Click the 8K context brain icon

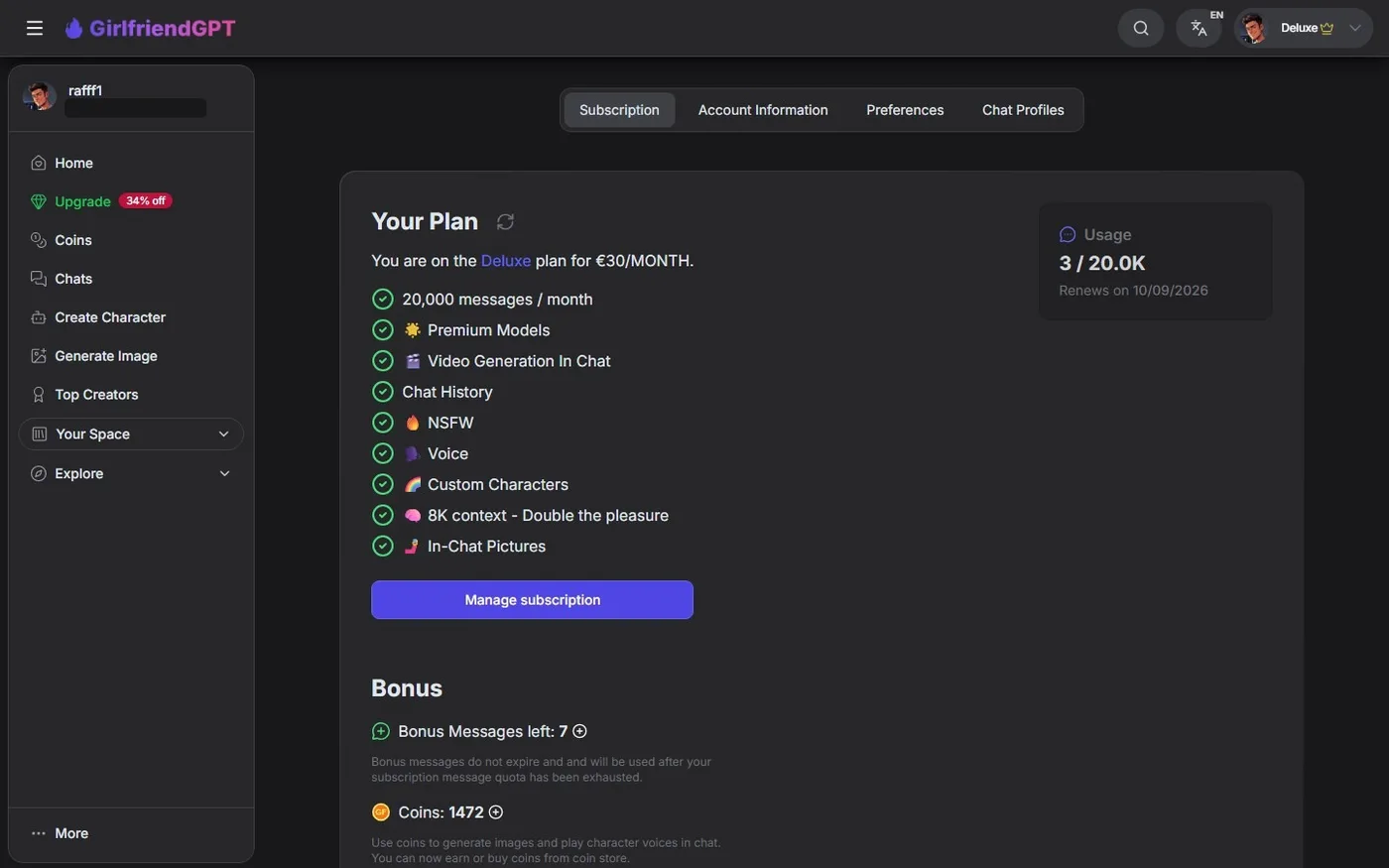(x=413, y=515)
